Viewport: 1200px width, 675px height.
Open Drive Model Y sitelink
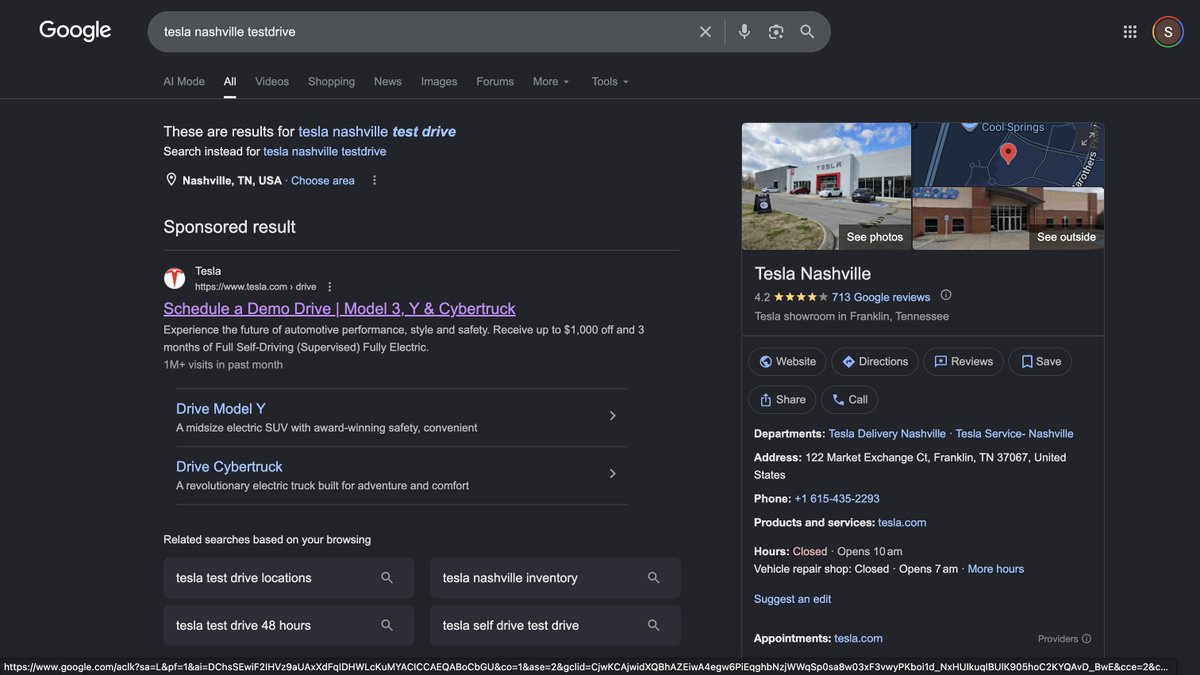click(x=221, y=409)
